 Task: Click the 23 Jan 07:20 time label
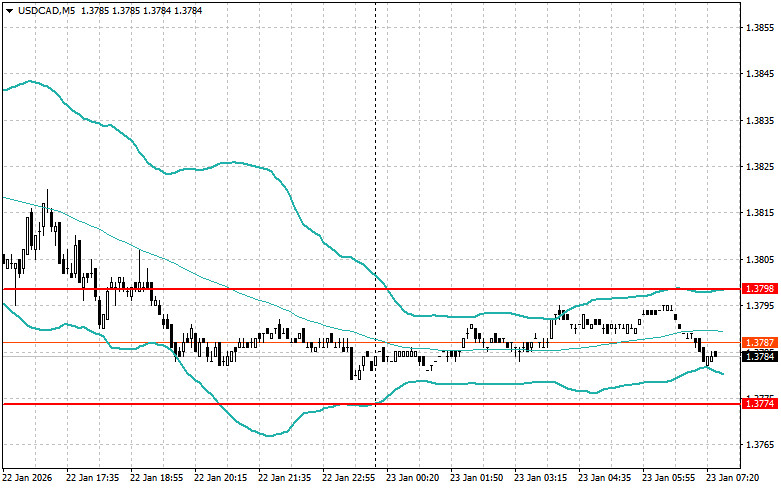pyautogui.click(x=733, y=478)
